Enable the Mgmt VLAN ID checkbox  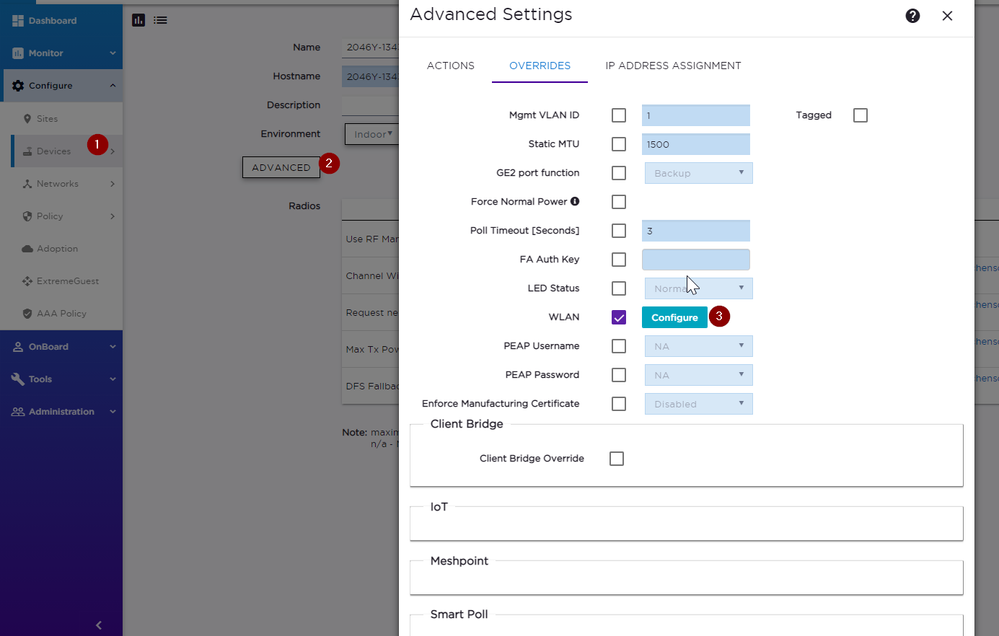(618, 116)
